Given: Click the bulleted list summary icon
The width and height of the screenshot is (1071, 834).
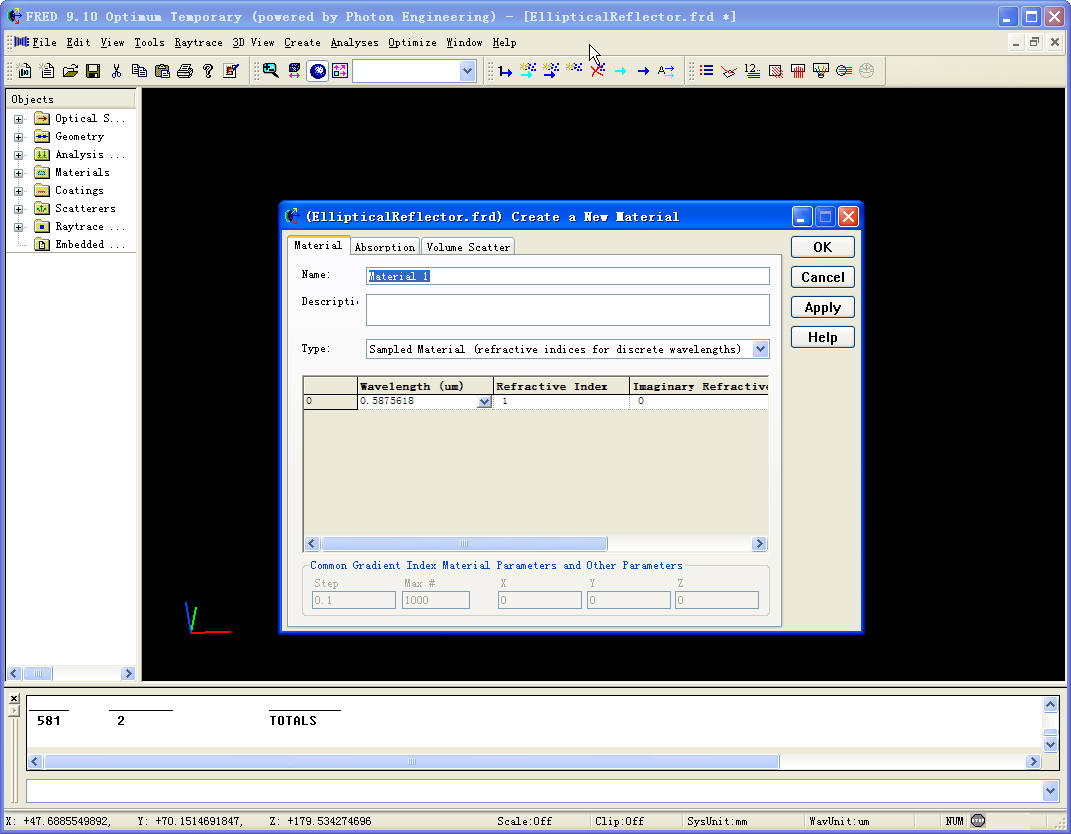Looking at the screenshot, I should click(707, 70).
